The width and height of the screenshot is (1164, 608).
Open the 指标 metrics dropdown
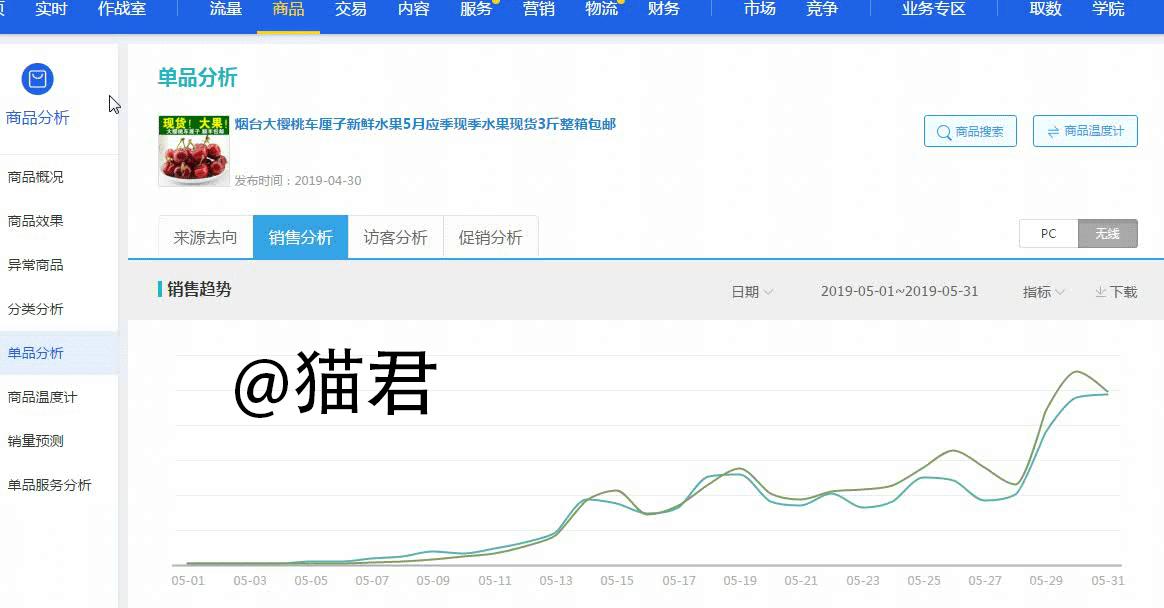(x=1043, y=290)
